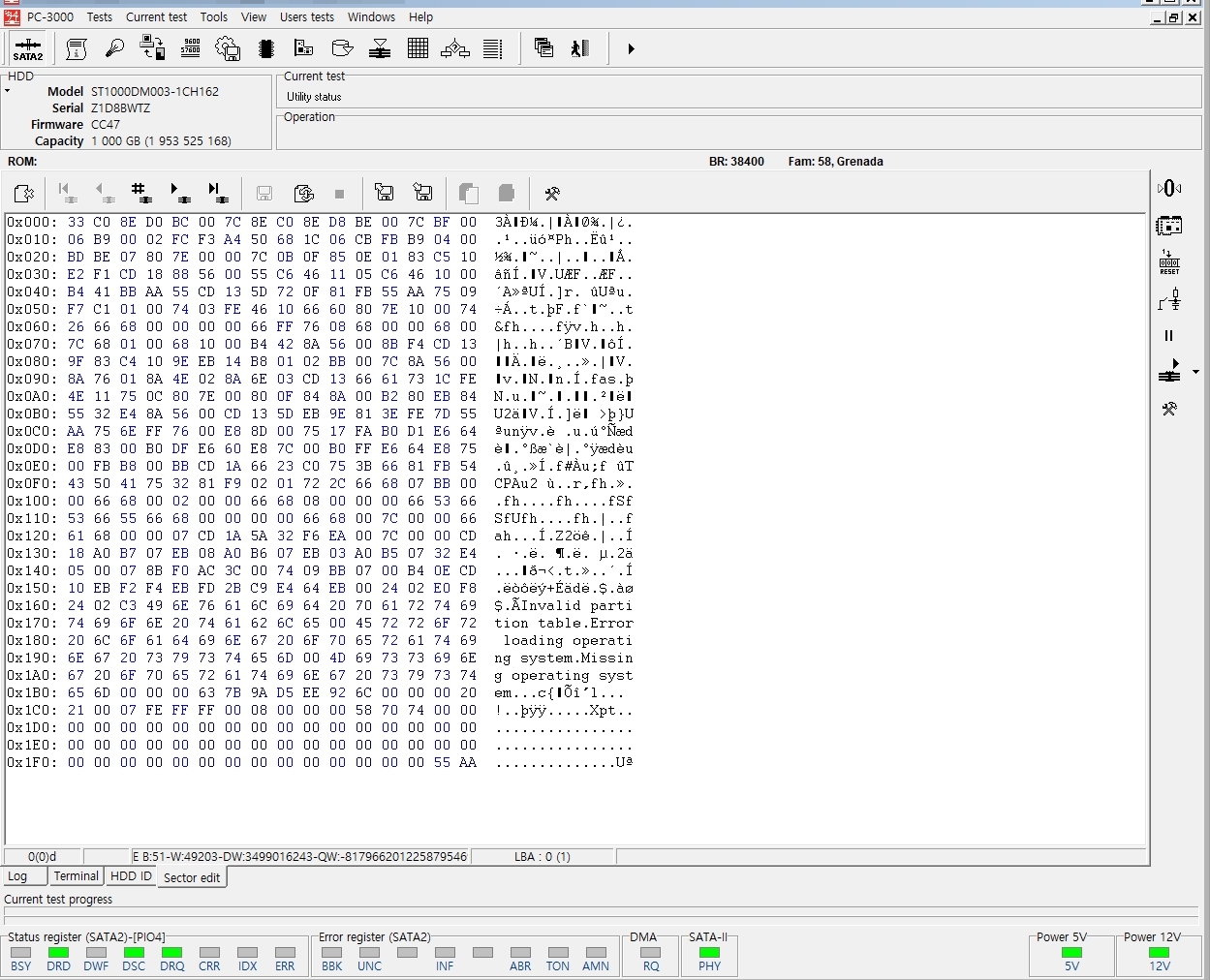This screenshot has width=1210, height=980.
Task: Expand the dropdown arrow beside the platters play icon
Action: pyautogui.click(x=1196, y=372)
